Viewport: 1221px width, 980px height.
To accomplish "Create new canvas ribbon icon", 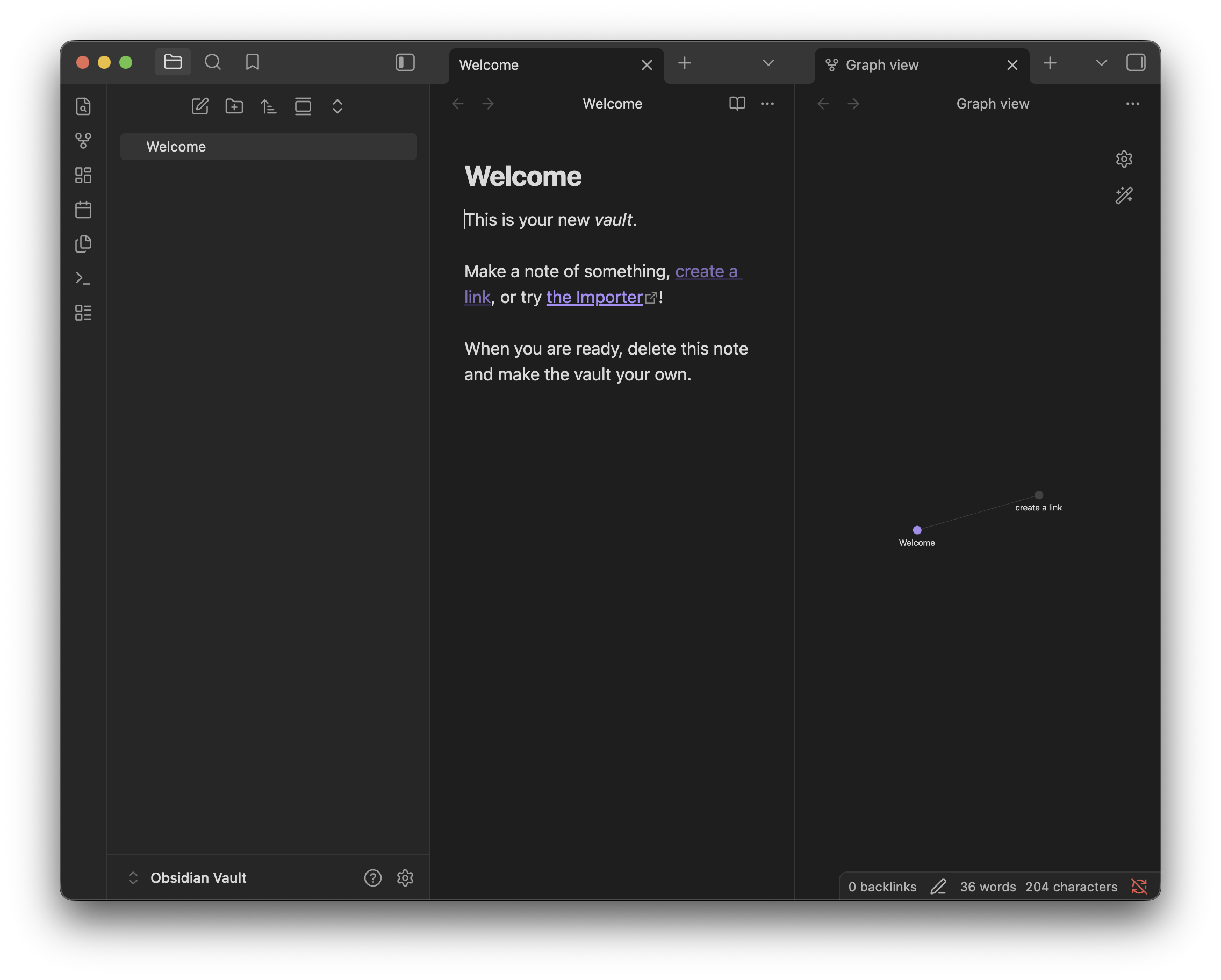I will point(83,175).
